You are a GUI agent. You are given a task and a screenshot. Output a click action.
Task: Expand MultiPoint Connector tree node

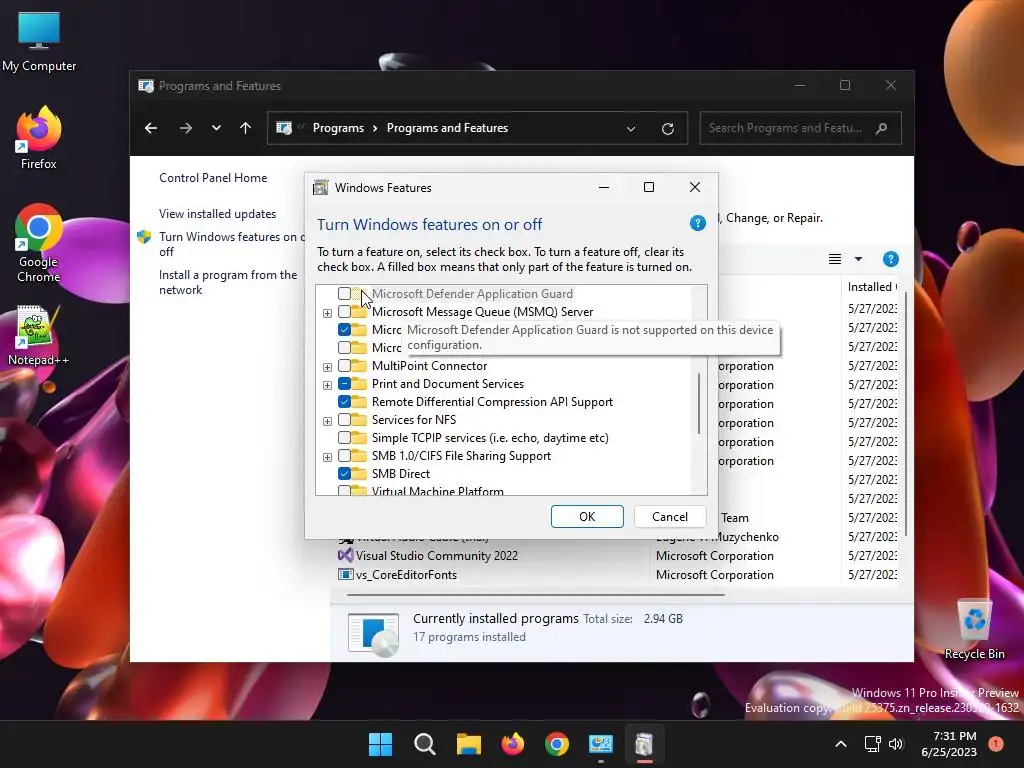point(327,367)
